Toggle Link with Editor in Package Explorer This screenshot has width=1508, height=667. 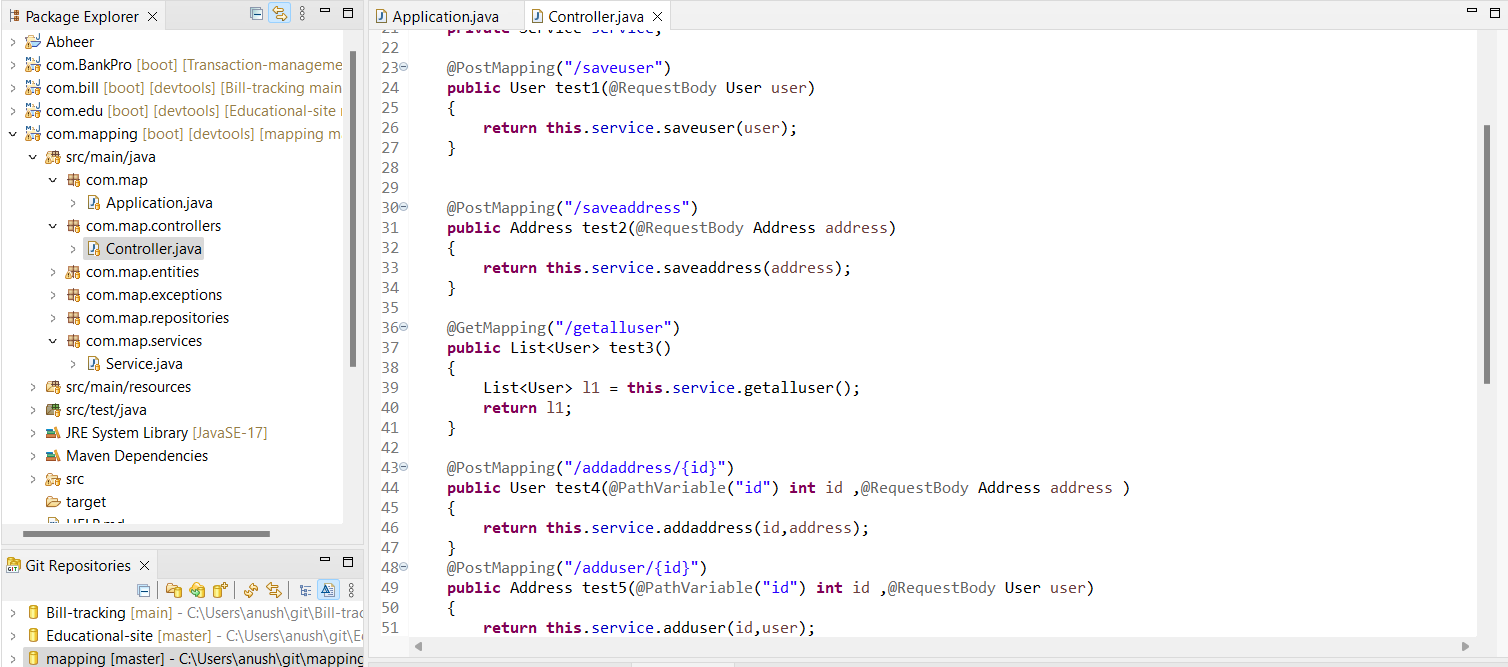tap(279, 14)
